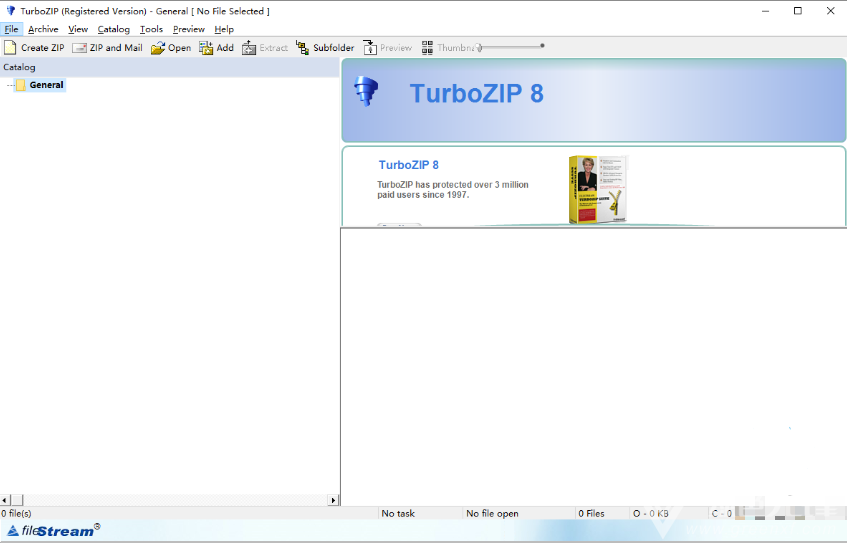Open the Archive menu

click(x=43, y=29)
